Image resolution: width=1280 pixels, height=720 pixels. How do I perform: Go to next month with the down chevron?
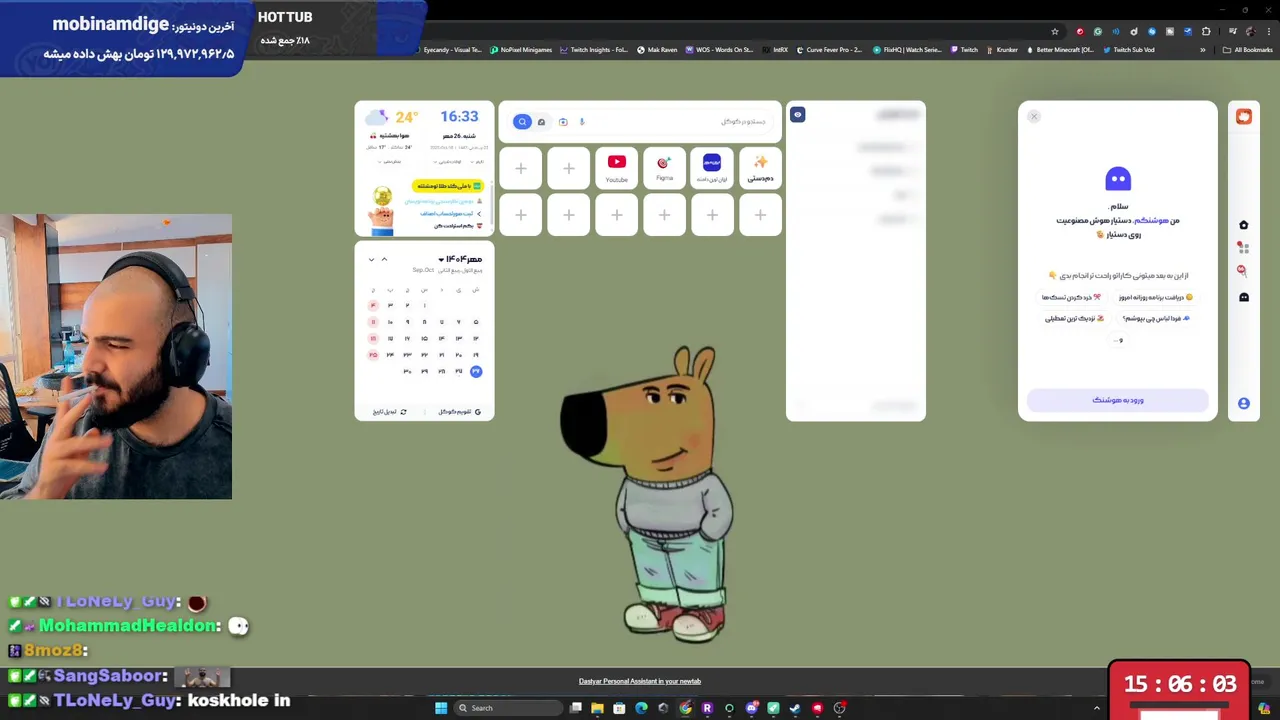371,259
